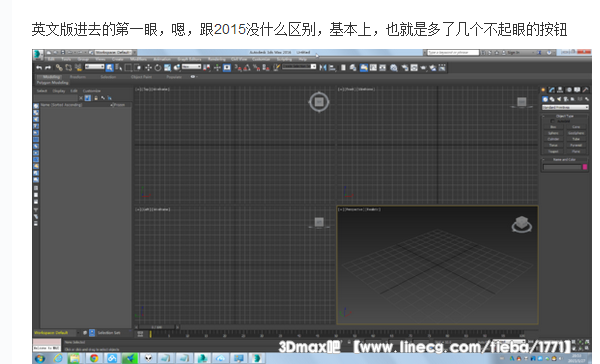Select the Lights category in Create panel
Viewport: 600px width, 364px height.
pyautogui.click(x=559, y=99)
